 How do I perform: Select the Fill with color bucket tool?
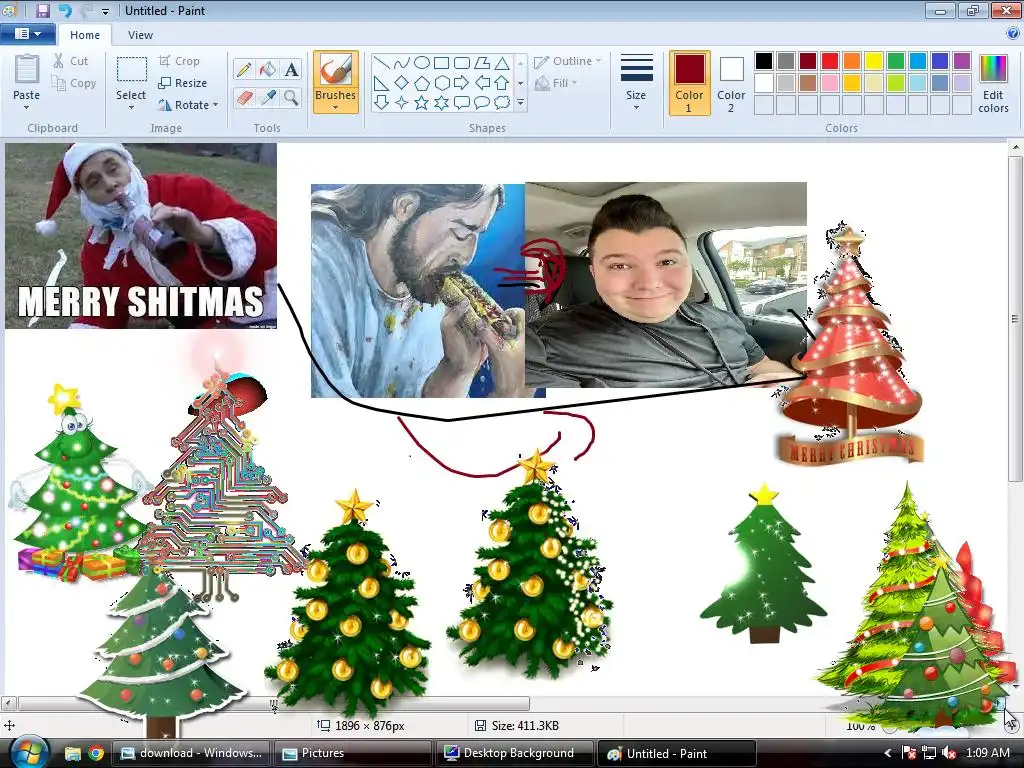coord(268,69)
